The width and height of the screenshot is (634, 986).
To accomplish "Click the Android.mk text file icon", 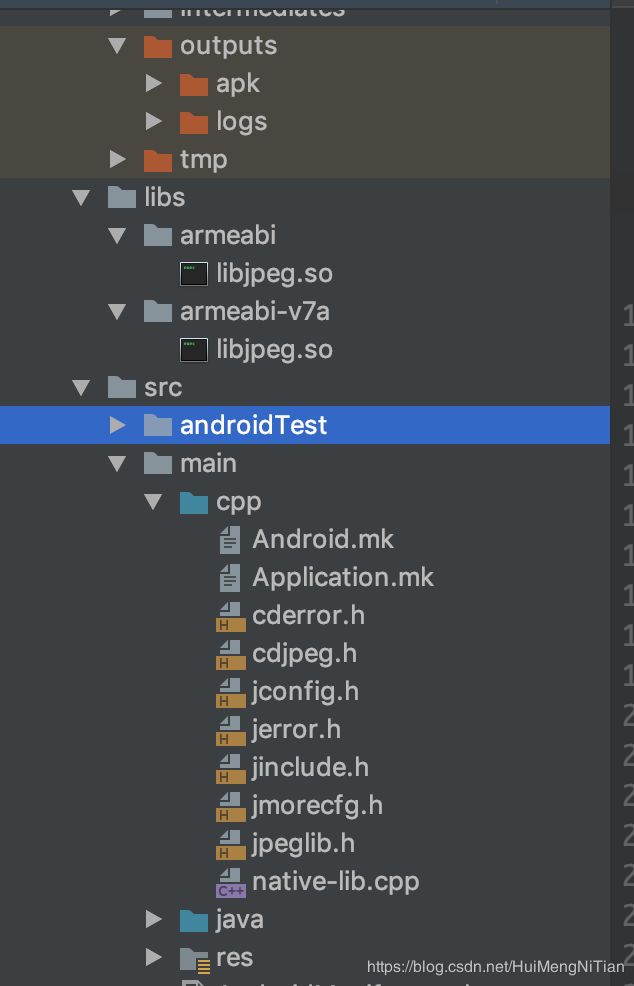I will [x=230, y=540].
